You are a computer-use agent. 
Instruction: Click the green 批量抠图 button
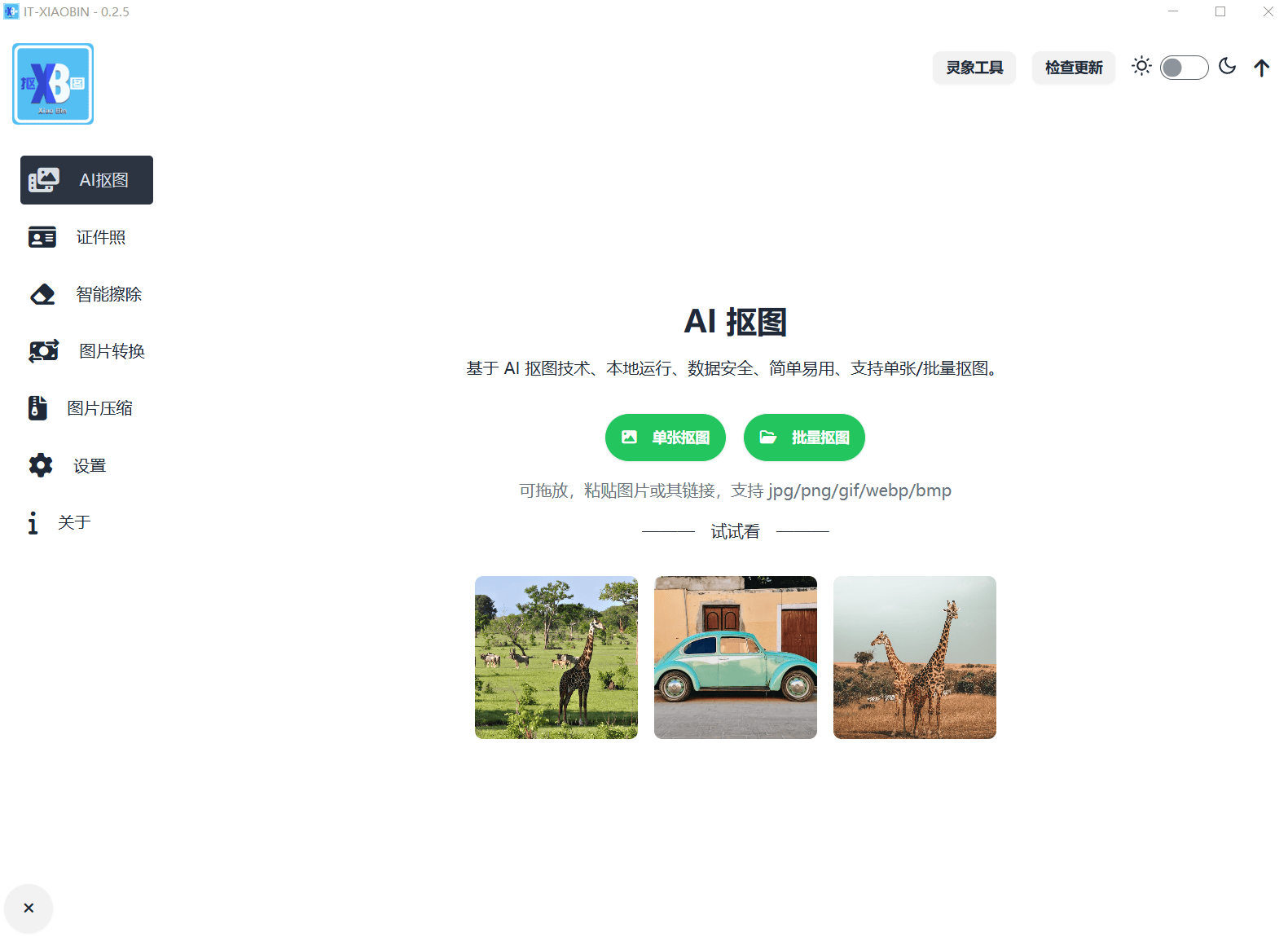point(804,438)
